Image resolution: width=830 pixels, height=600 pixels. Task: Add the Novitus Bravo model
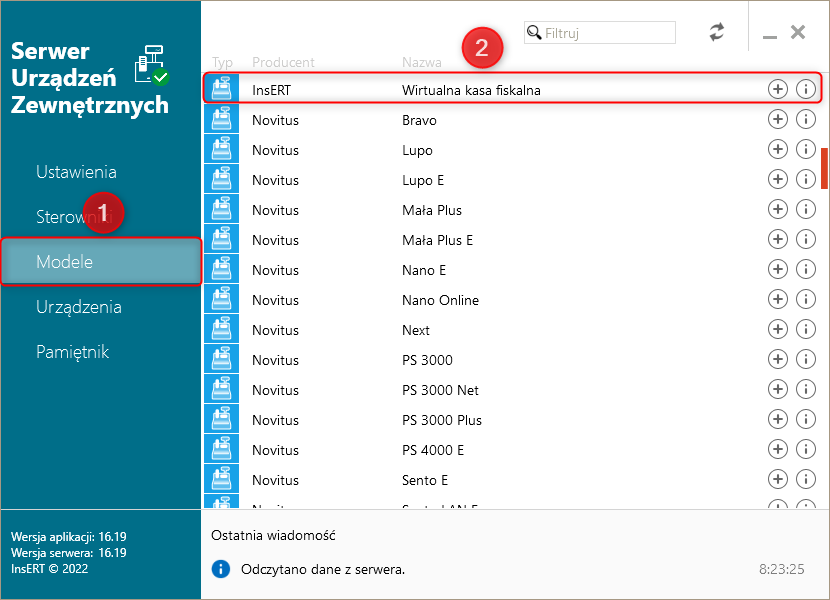[x=778, y=119]
